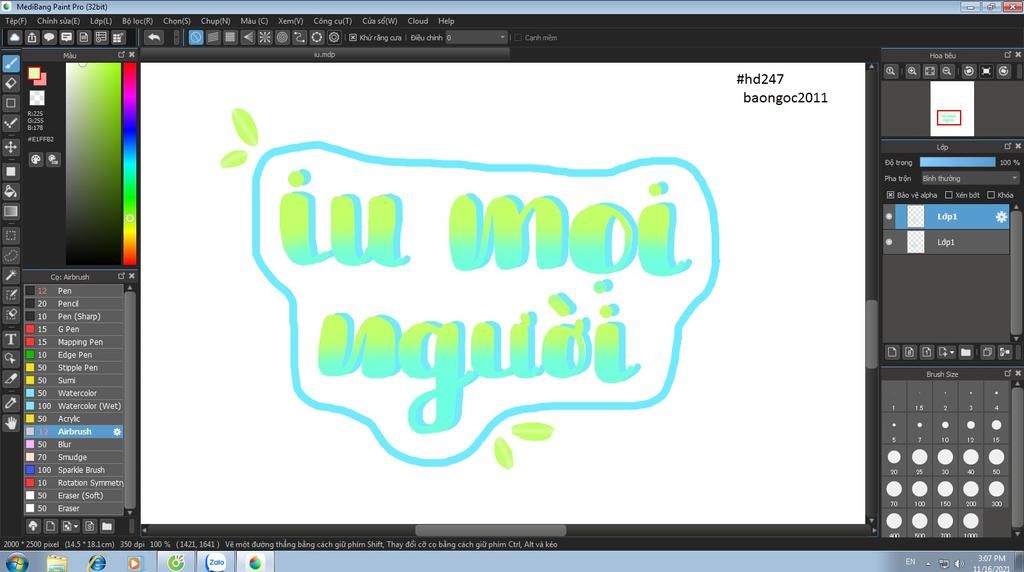Click the Undo arrow in toolbar
This screenshot has height=572, width=1024.
tap(154, 37)
